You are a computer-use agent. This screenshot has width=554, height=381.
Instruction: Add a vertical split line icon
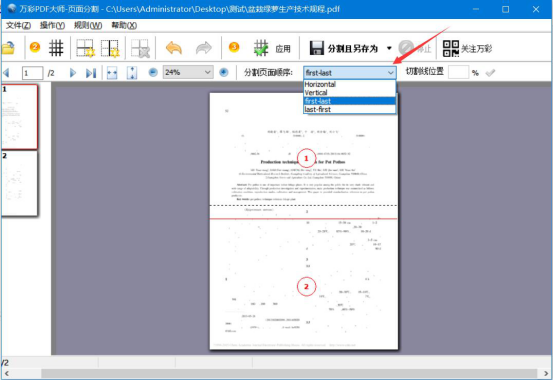110,48
